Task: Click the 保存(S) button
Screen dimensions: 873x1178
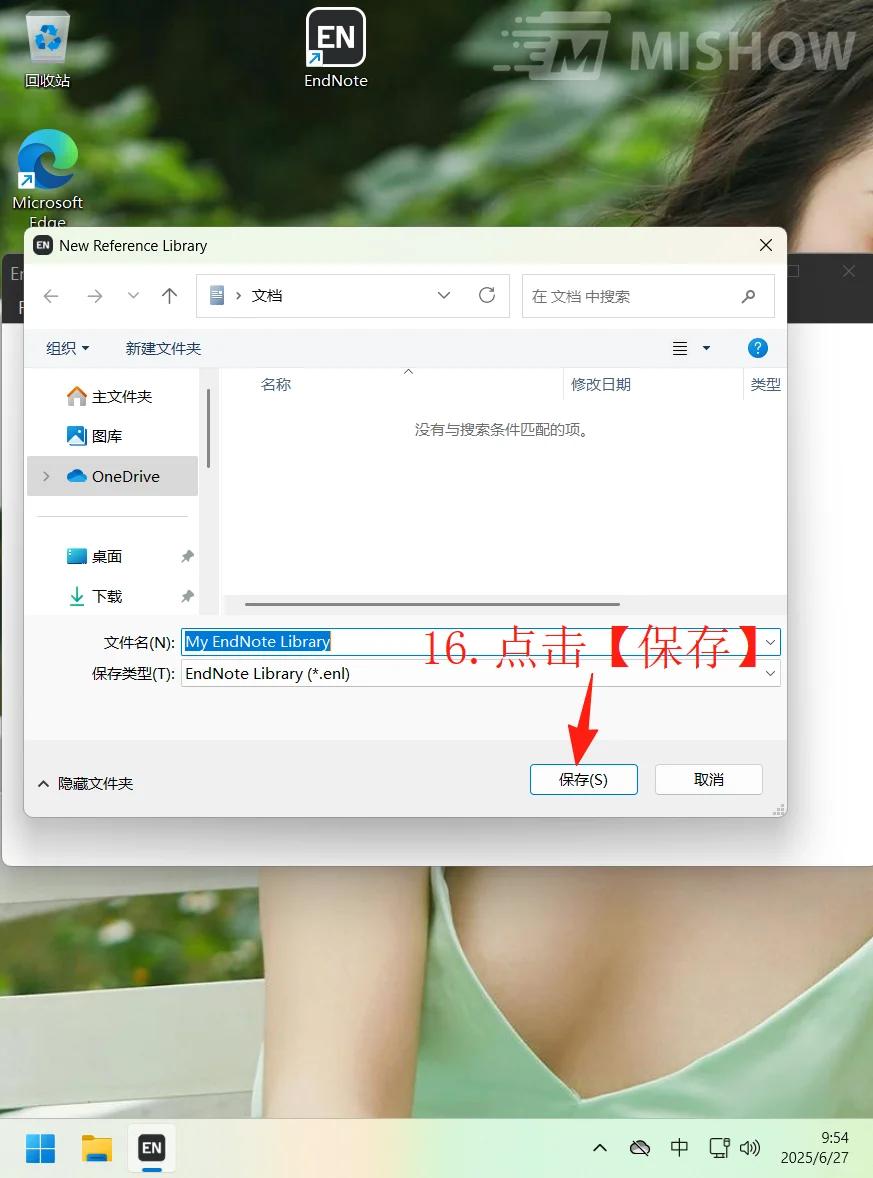Action: [583, 779]
